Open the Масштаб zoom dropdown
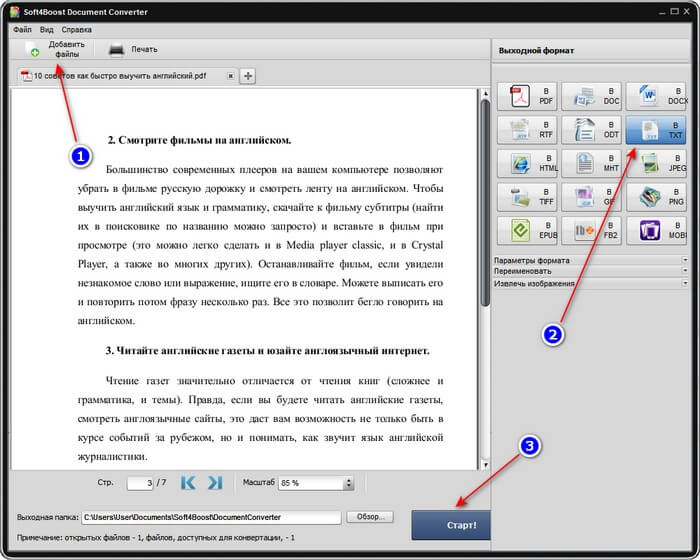Viewport: 700px width, 560px height. tap(349, 483)
